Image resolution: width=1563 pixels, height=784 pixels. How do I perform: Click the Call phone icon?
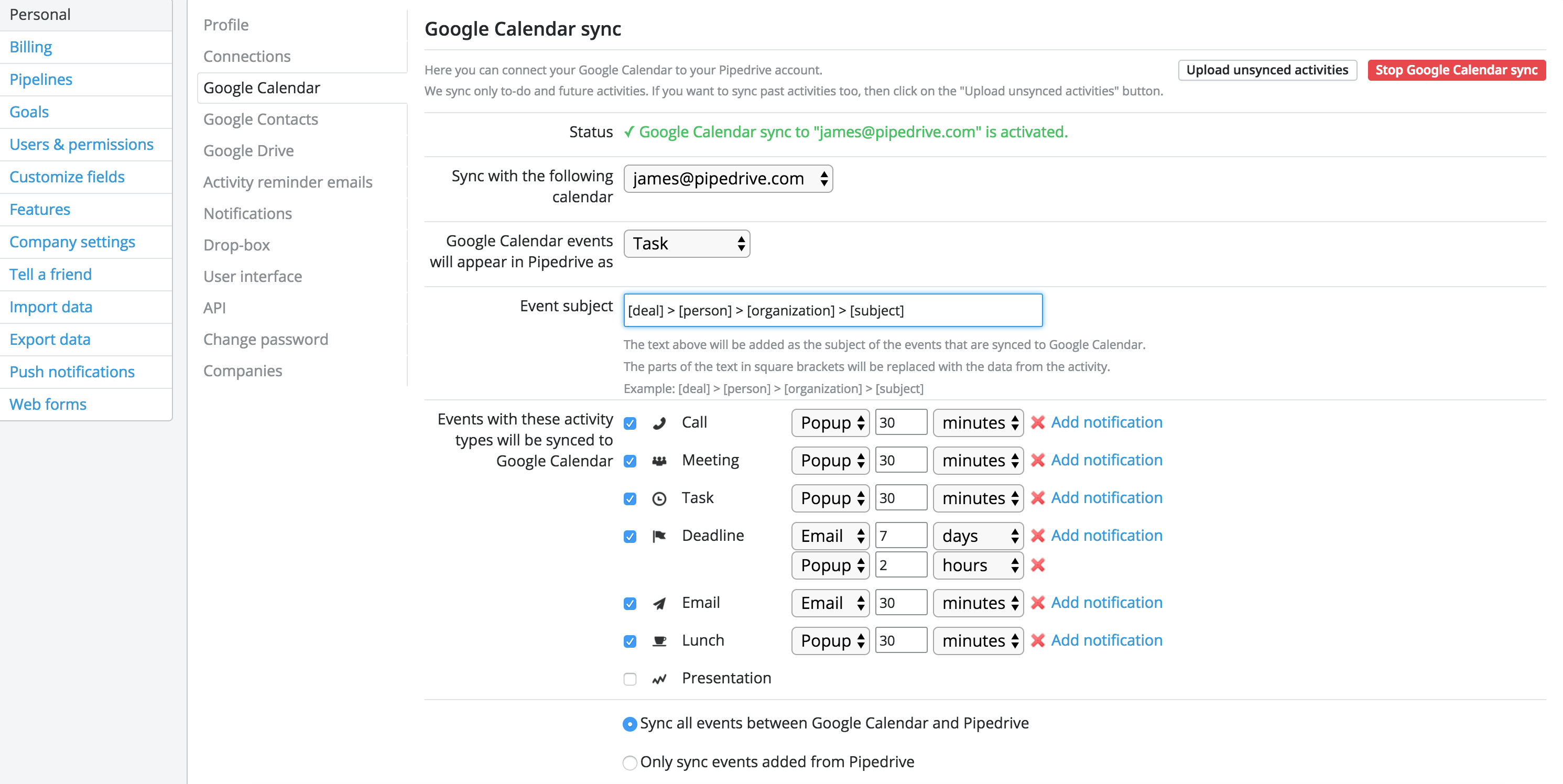(x=659, y=423)
